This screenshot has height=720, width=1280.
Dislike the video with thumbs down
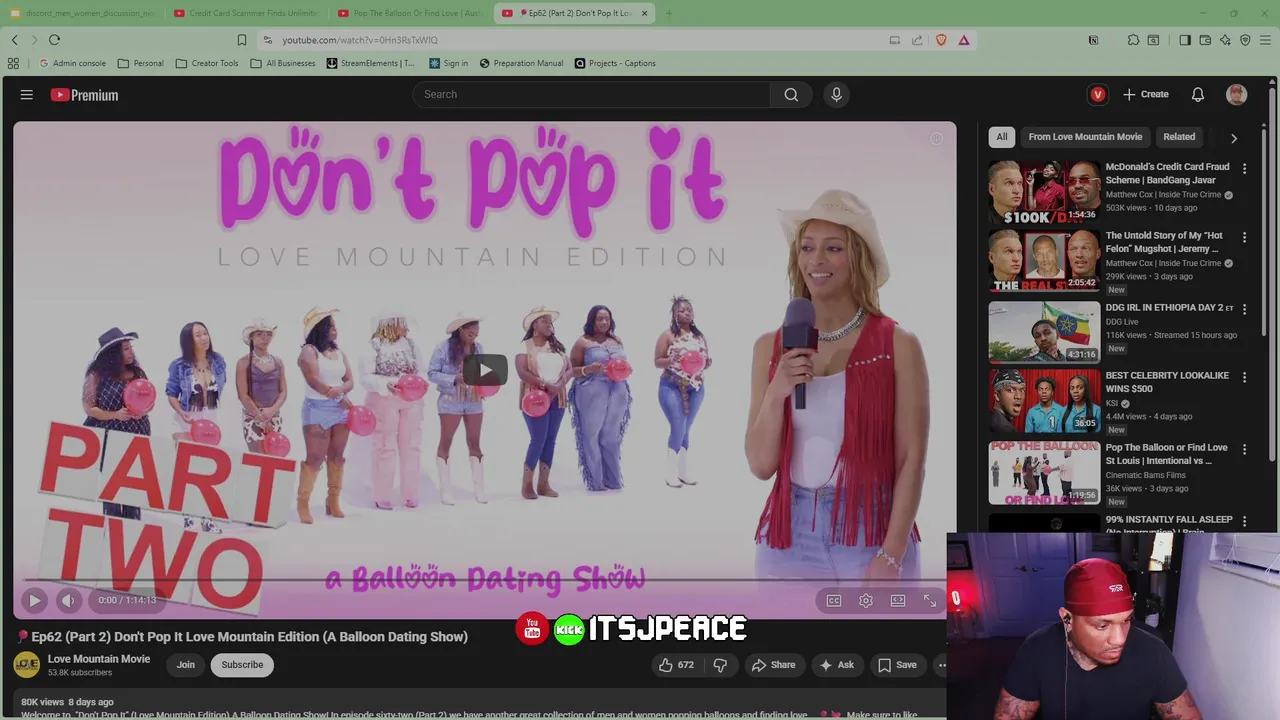pos(720,664)
